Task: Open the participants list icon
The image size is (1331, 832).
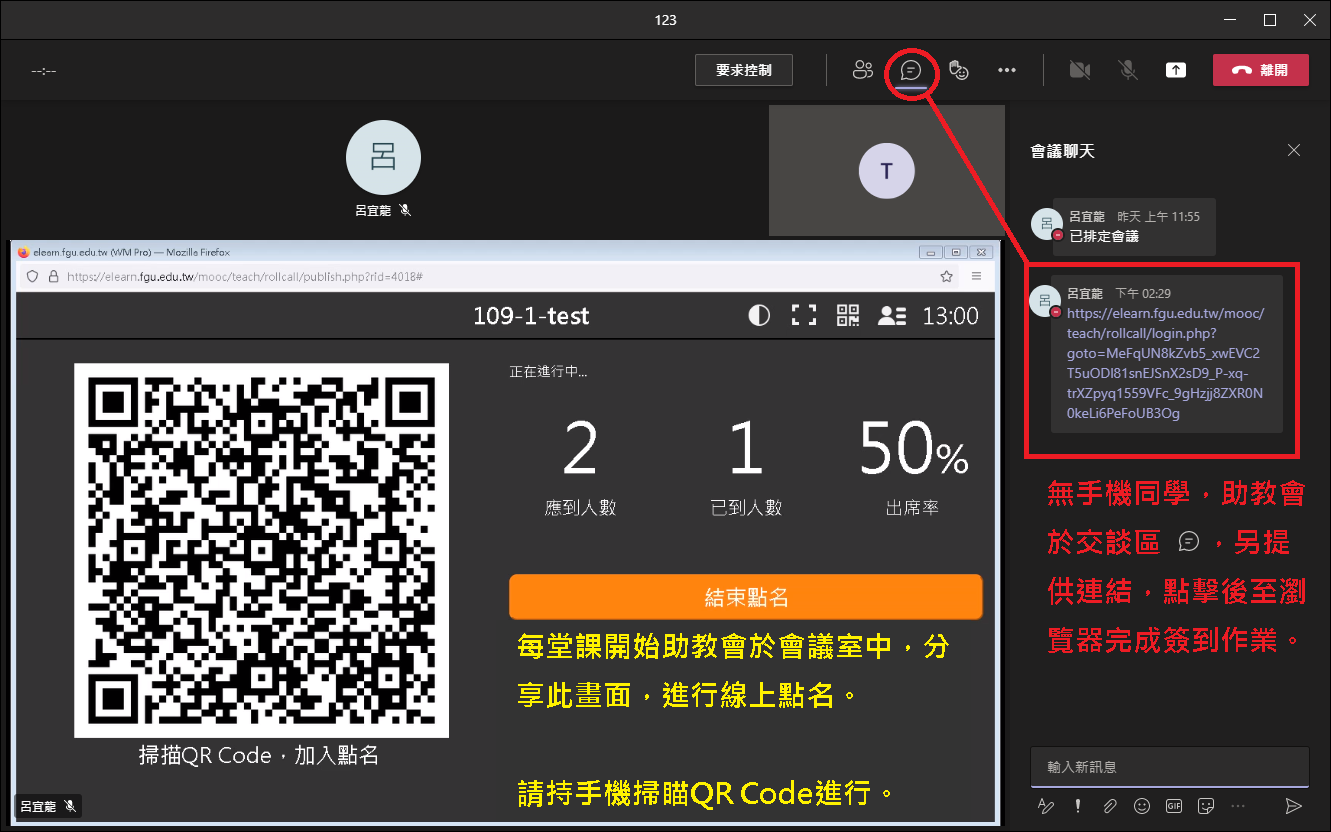Action: tap(862, 70)
